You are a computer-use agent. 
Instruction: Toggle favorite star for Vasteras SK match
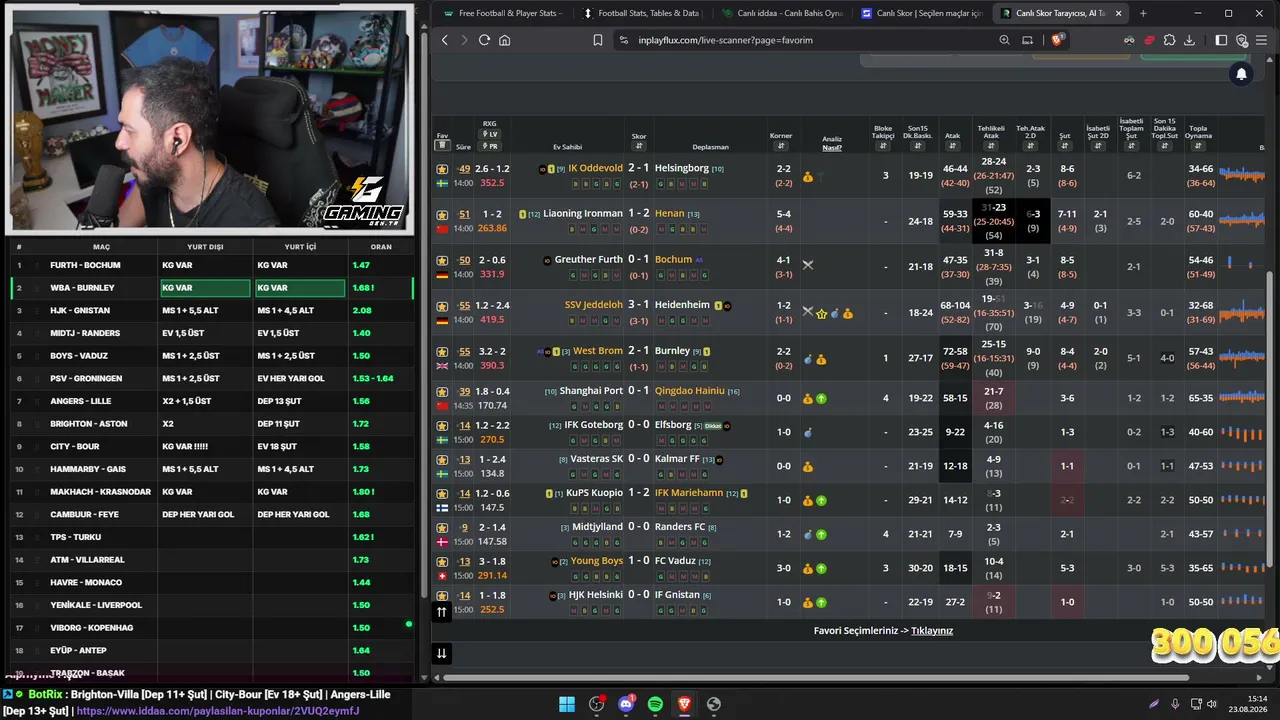[442, 460]
